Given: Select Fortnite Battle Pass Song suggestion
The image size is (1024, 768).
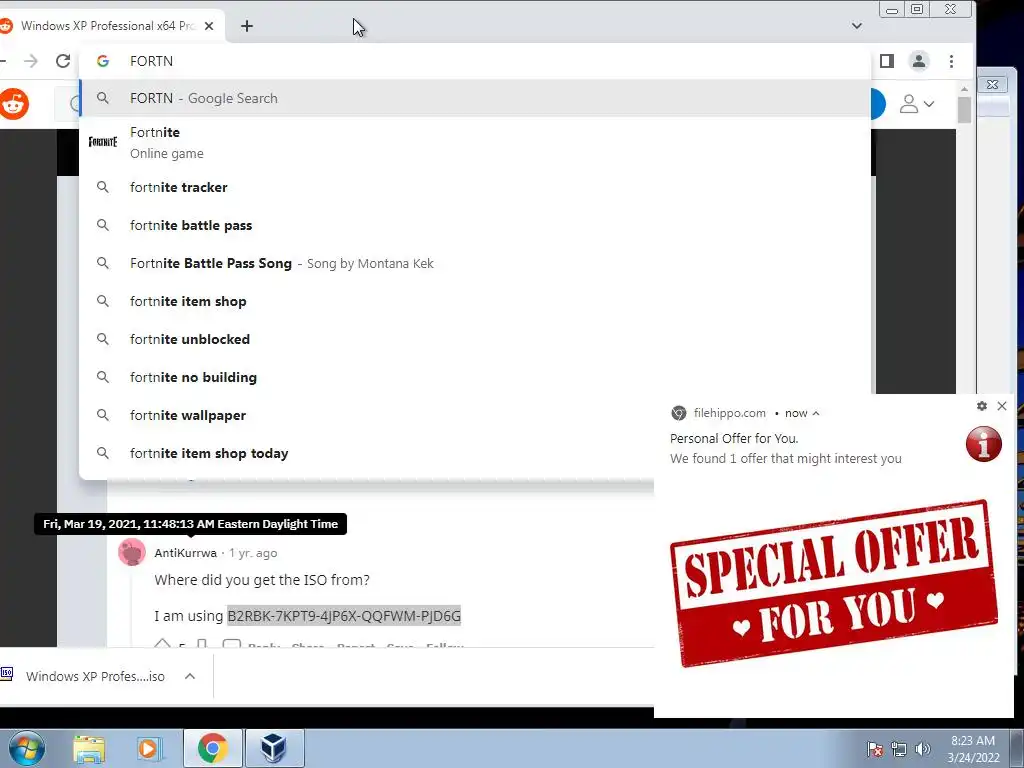Looking at the screenshot, I should (x=475, y=263).
